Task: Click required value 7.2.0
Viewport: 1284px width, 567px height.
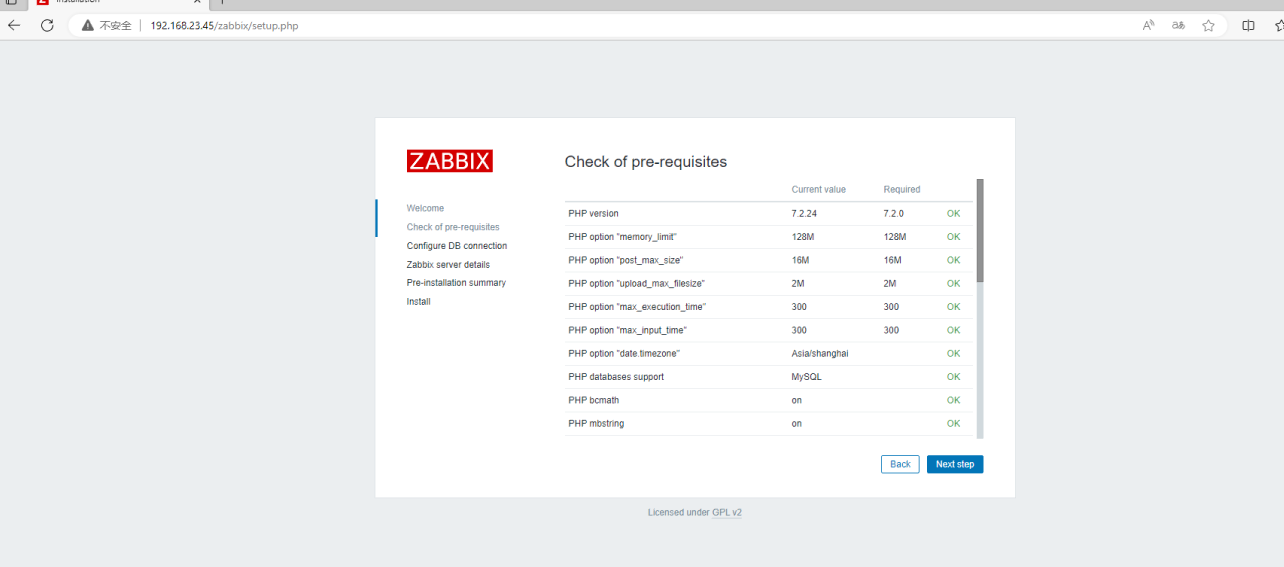Action: 893,213
